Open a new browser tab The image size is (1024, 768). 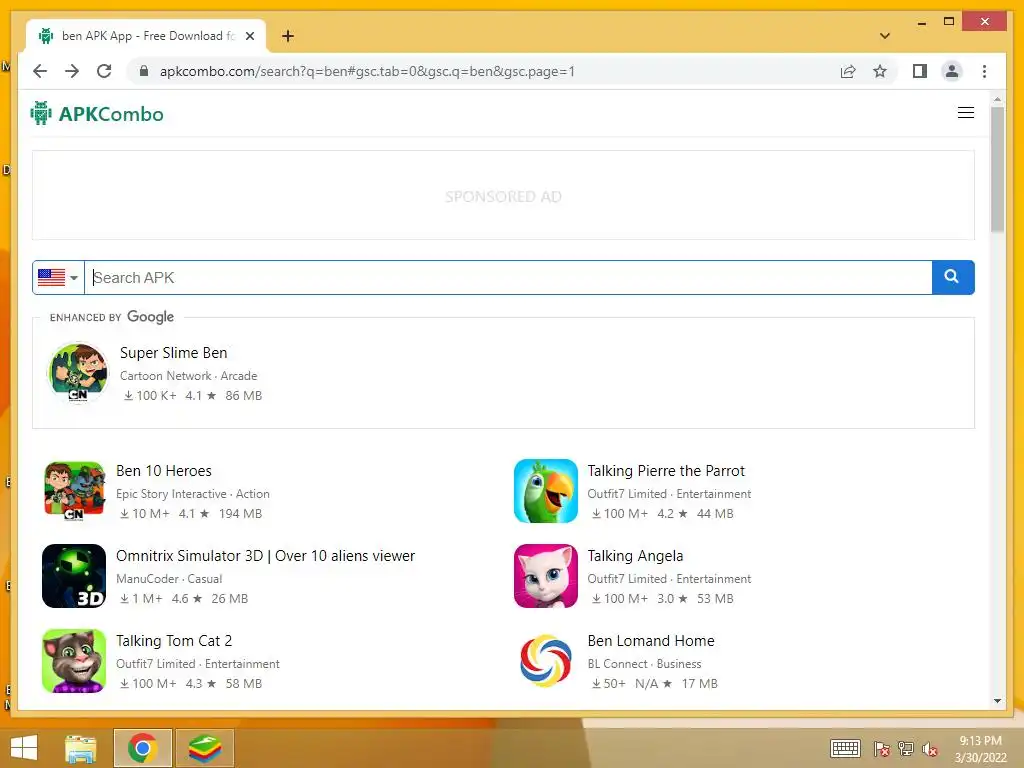click(x=288, y=36)
